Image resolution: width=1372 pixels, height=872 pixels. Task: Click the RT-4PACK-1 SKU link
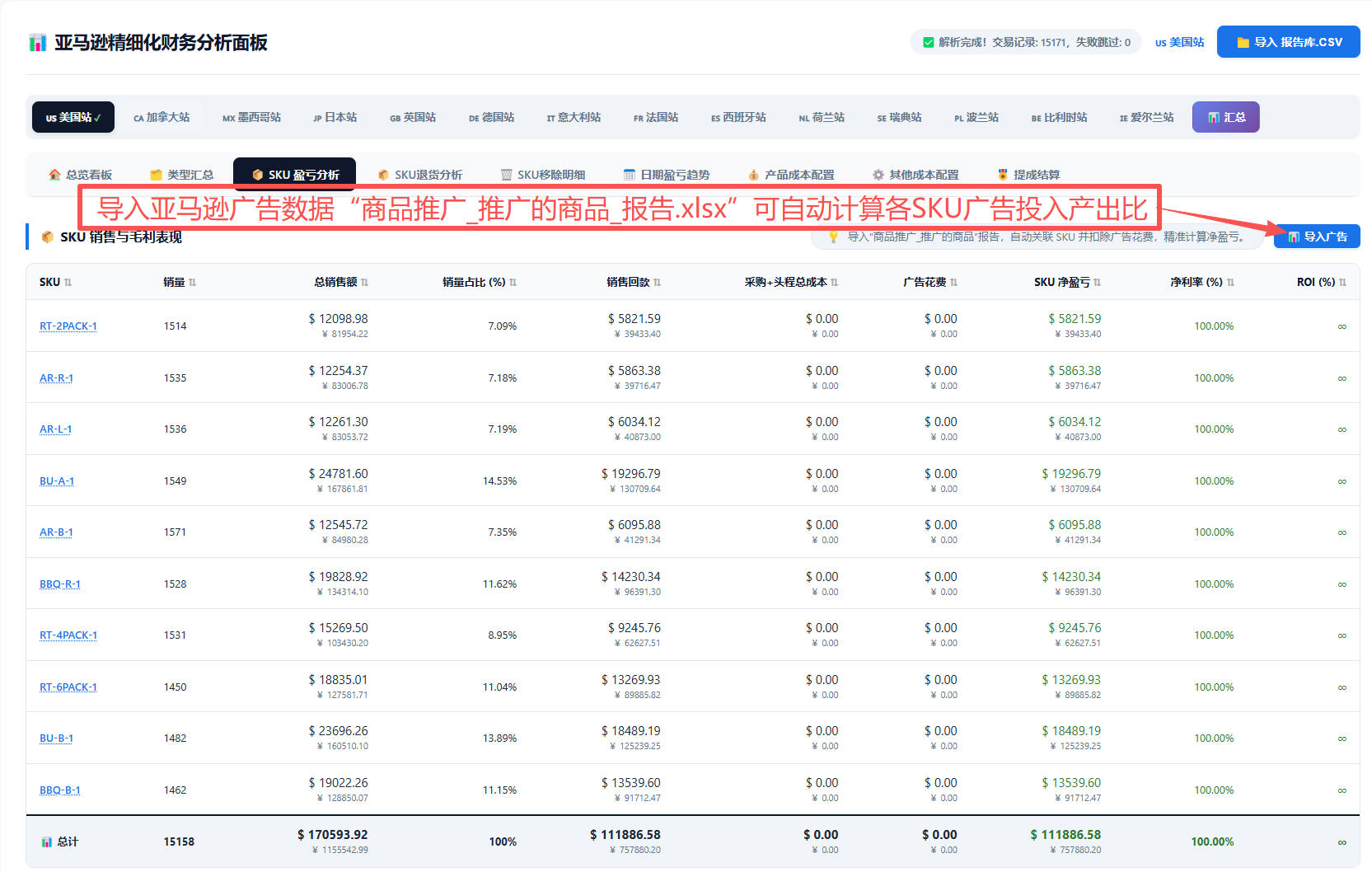click(68, 635)
